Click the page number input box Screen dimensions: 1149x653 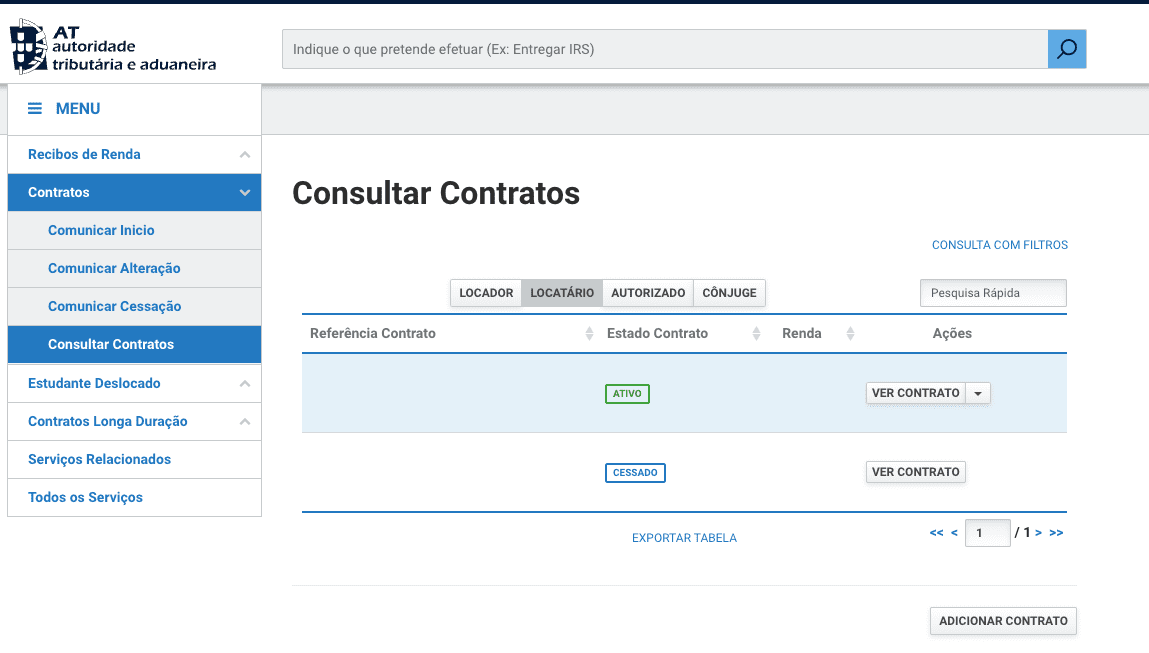[x=988, y=533]
